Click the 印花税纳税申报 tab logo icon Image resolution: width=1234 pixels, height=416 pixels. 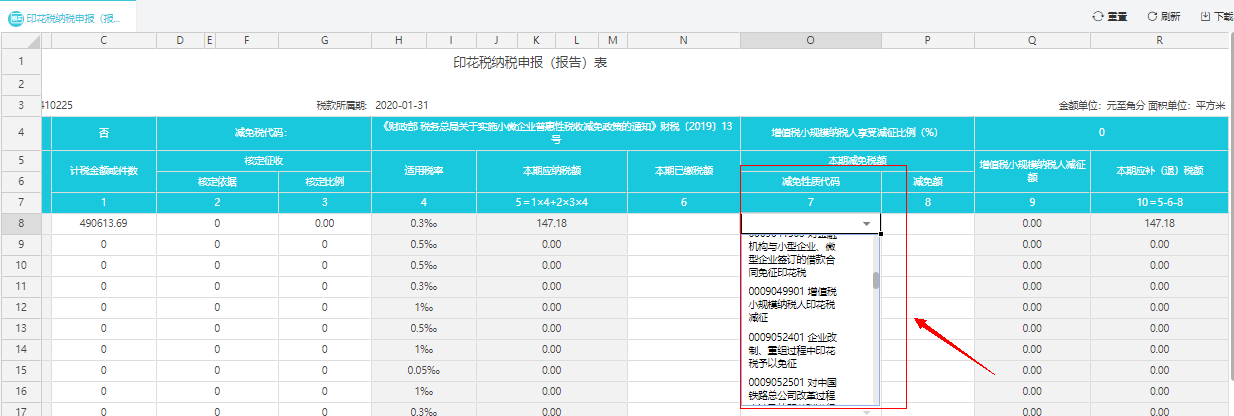pyautogui.click(x=16, y=17)
